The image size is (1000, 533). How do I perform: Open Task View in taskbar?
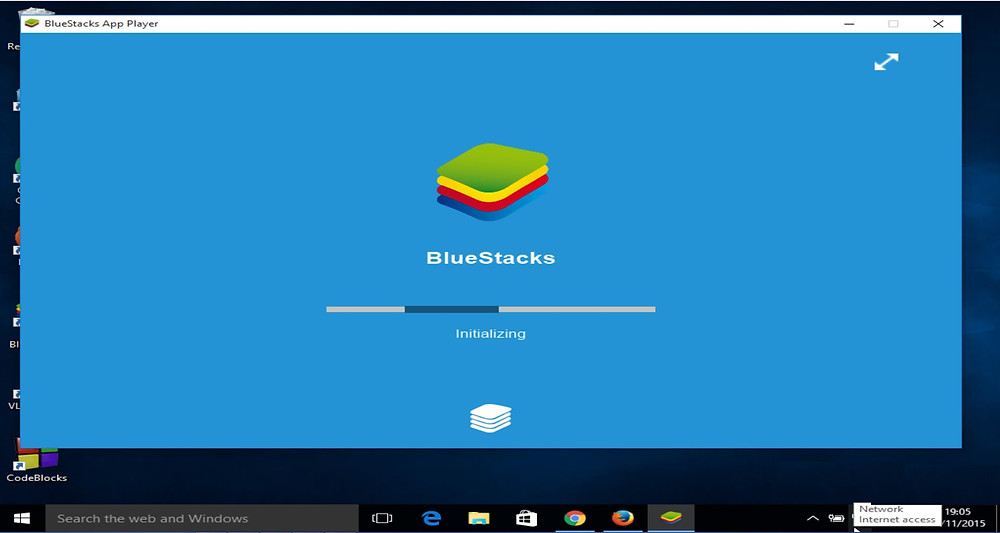(381, 518)
